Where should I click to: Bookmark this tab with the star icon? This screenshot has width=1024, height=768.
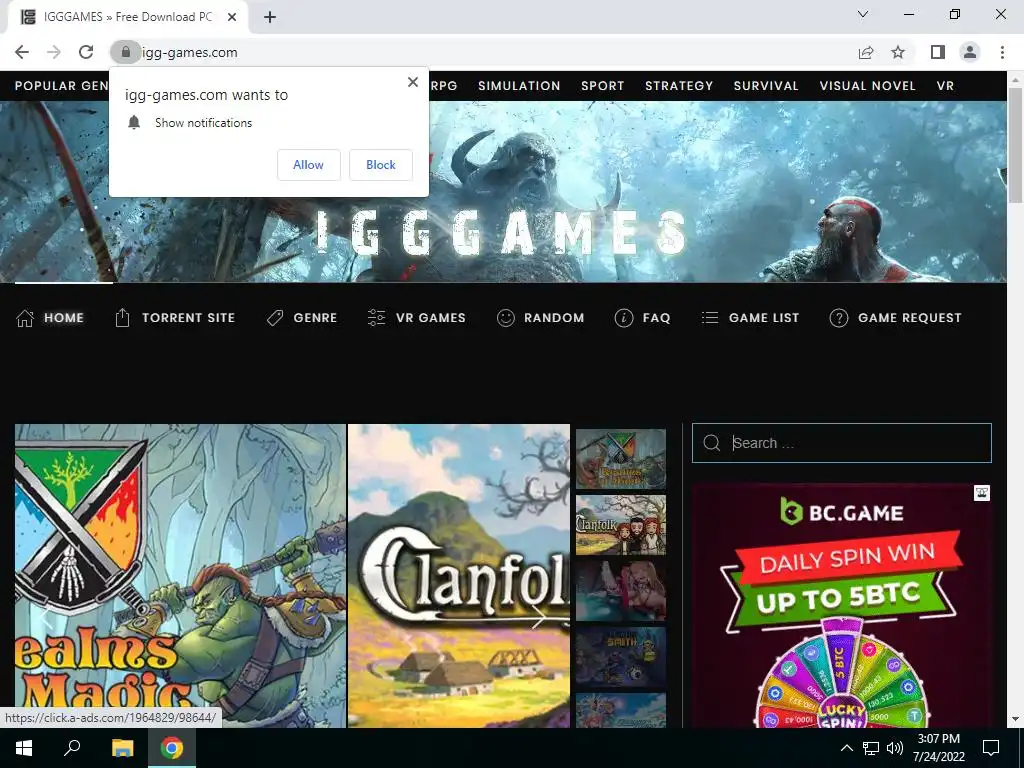tap(898, 52)
